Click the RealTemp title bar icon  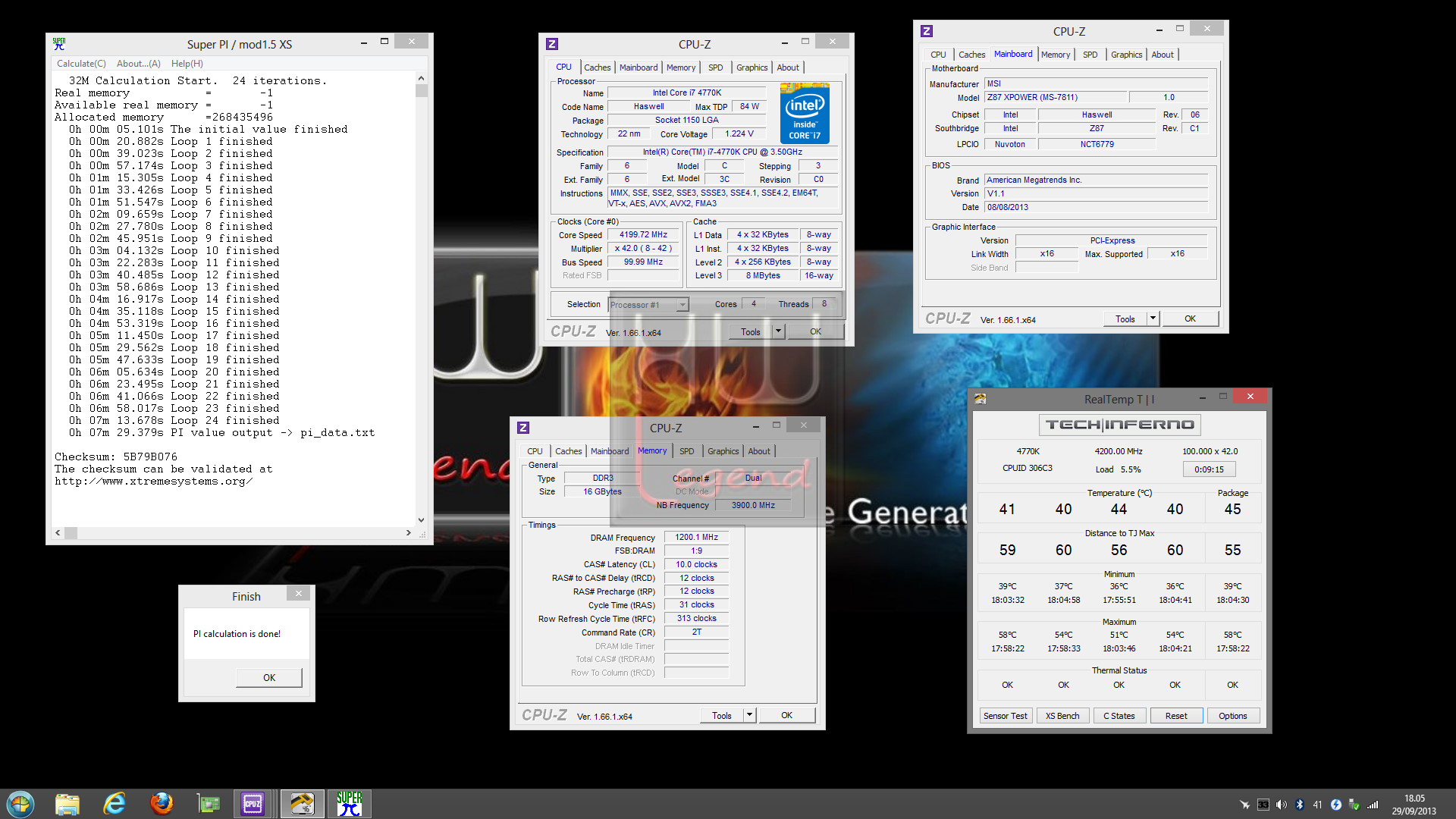(981, 399)
